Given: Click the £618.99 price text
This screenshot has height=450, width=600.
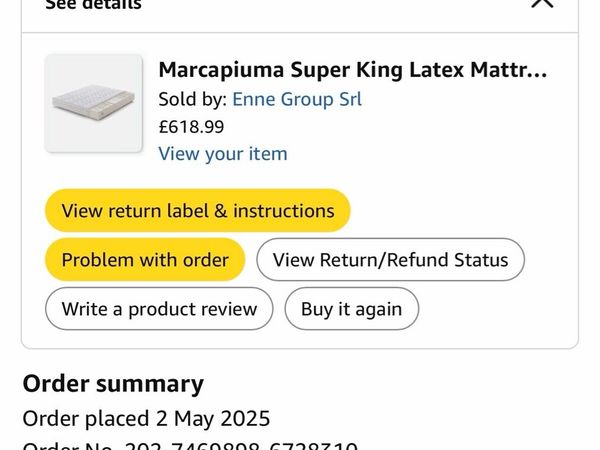Looking at the screenshot, I should click(191, 127).
